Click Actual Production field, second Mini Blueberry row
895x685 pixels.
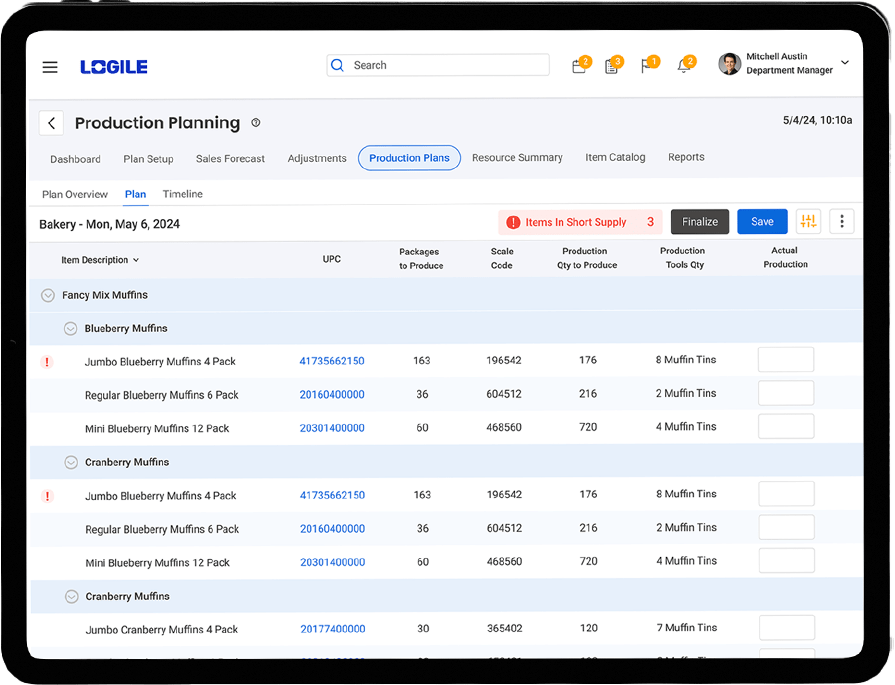787,561
